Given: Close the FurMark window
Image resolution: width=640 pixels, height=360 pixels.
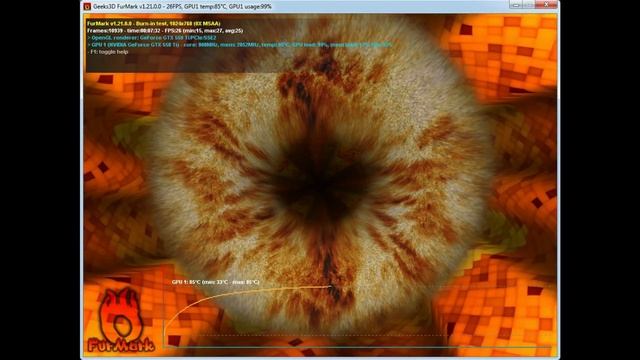Looking at the screenshot, I should point(547,4).
